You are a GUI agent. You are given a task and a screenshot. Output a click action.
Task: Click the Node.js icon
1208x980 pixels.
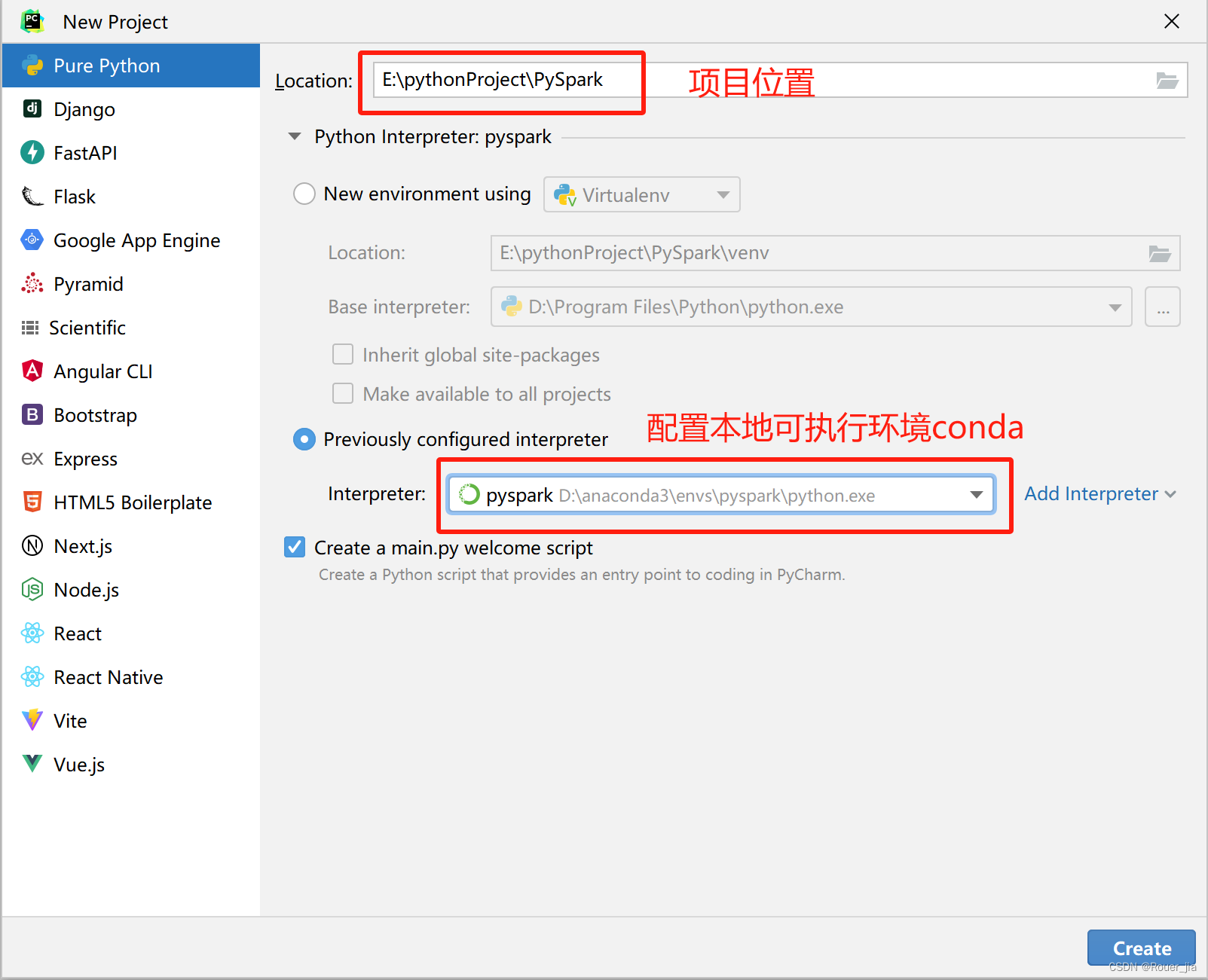click(32, 589)
